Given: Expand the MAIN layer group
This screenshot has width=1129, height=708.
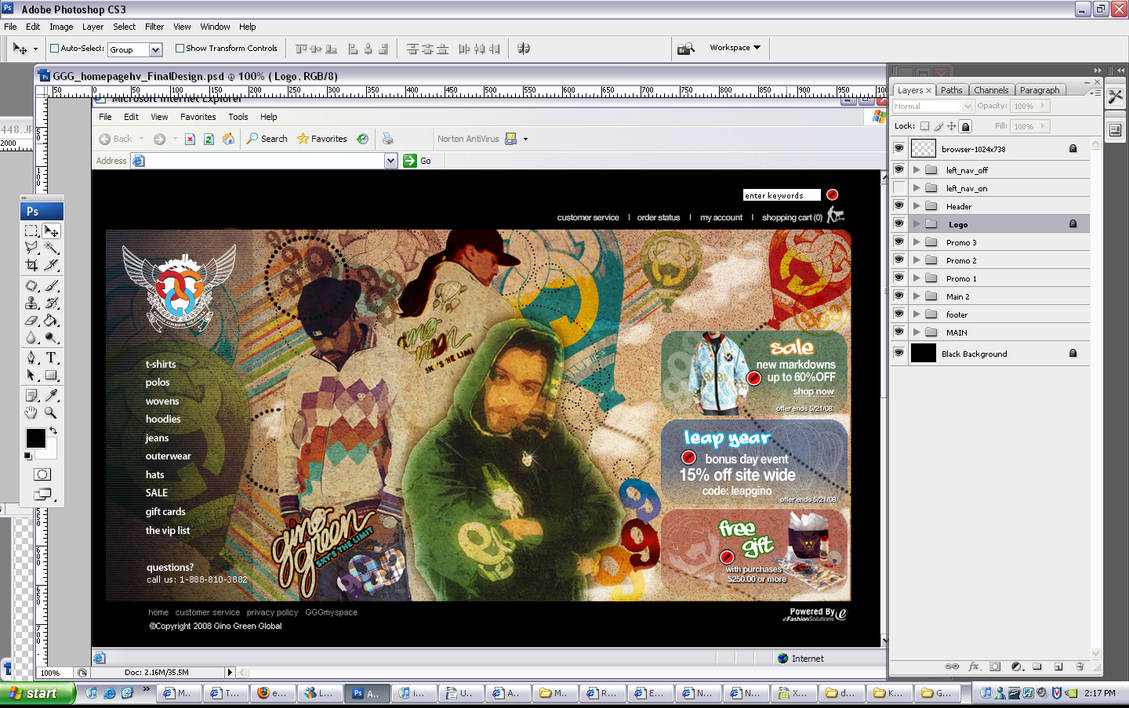Looking at the screenshot, I should pos(916,332).
